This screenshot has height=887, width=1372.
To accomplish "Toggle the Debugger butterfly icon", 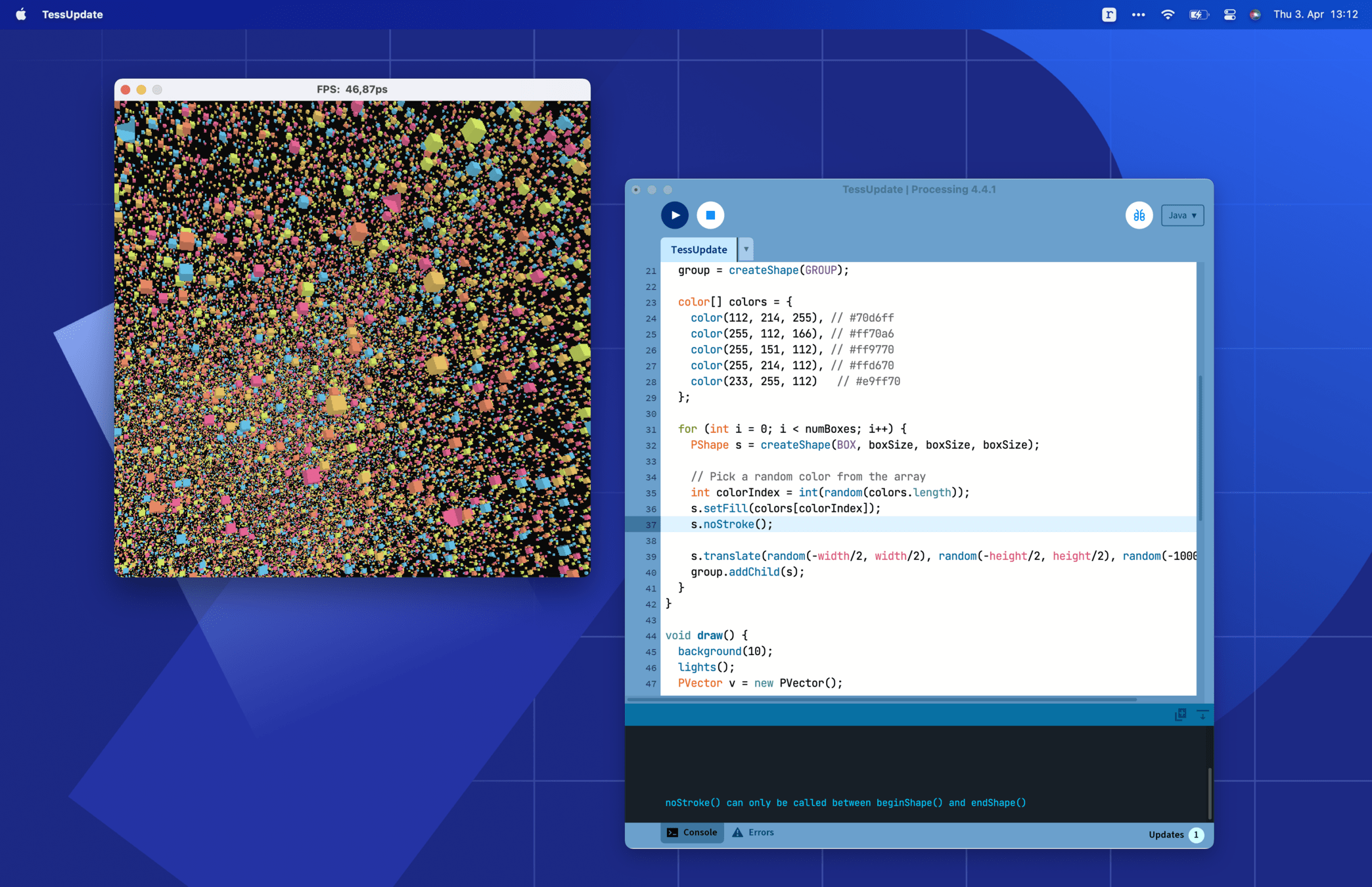I will 1139,216.
